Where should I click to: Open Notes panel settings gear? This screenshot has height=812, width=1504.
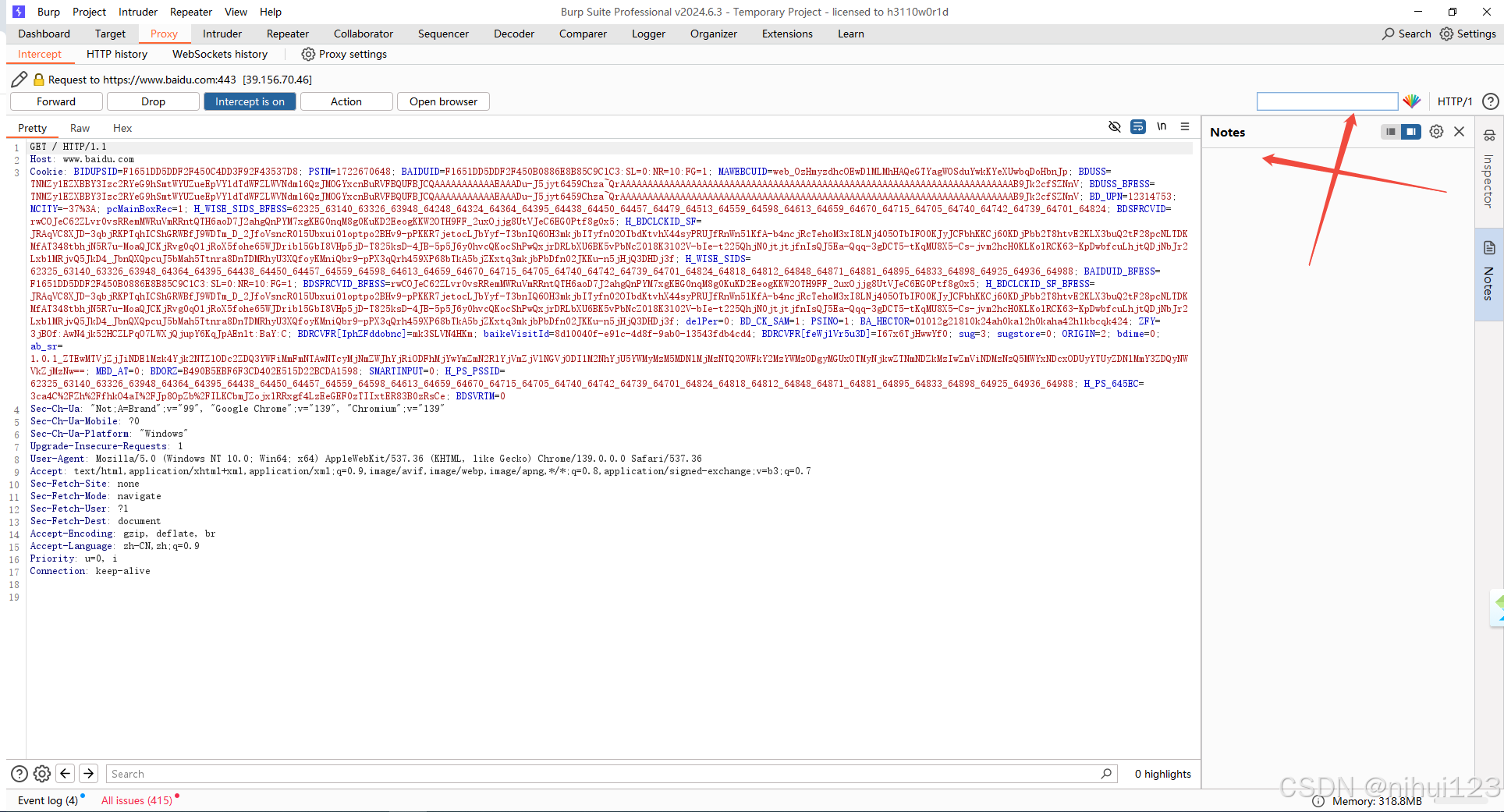pyautogui.click(x=1436, y=132)
